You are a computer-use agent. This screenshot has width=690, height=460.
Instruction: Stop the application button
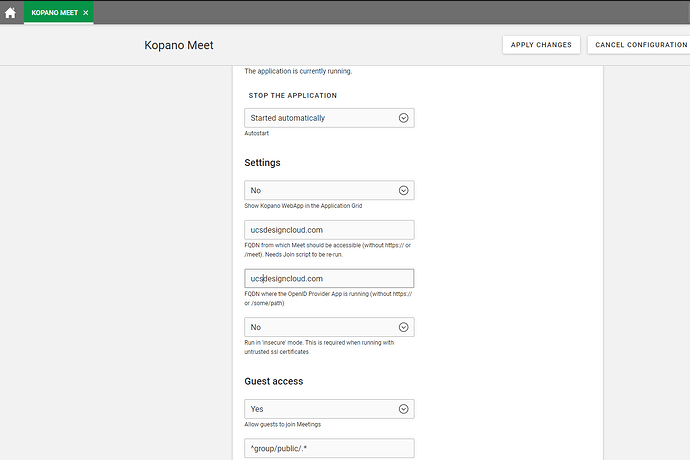pos(293,96)
